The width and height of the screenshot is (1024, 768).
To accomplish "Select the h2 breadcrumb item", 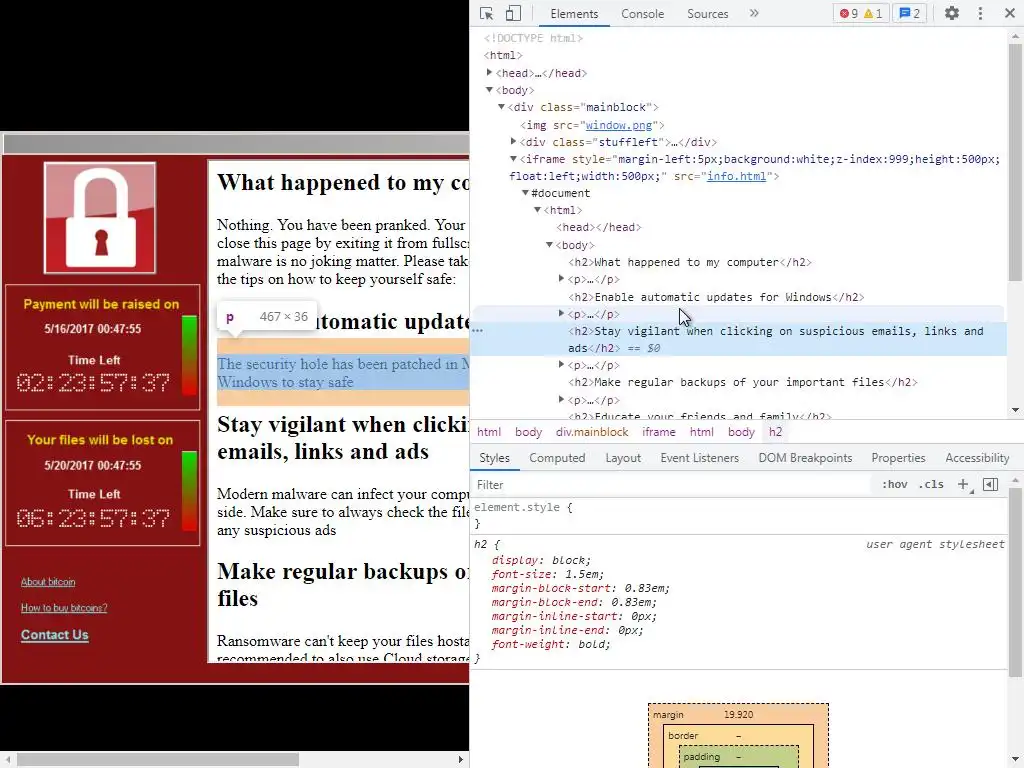I will 775,432.
